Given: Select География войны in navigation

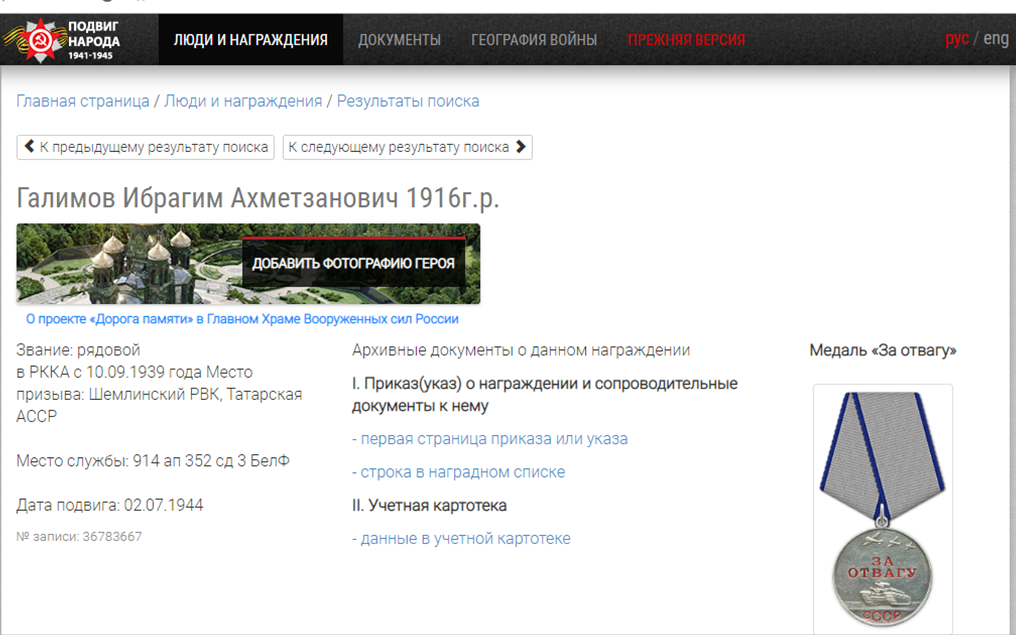Looking at the screenshot, I should (534, 40).
